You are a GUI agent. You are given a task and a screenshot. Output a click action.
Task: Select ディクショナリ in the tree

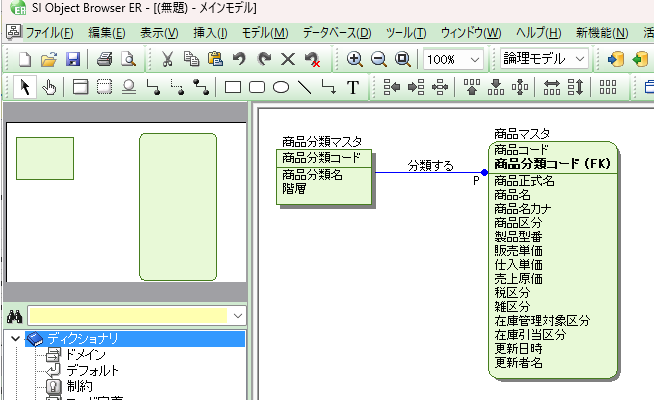click(83, 339)
